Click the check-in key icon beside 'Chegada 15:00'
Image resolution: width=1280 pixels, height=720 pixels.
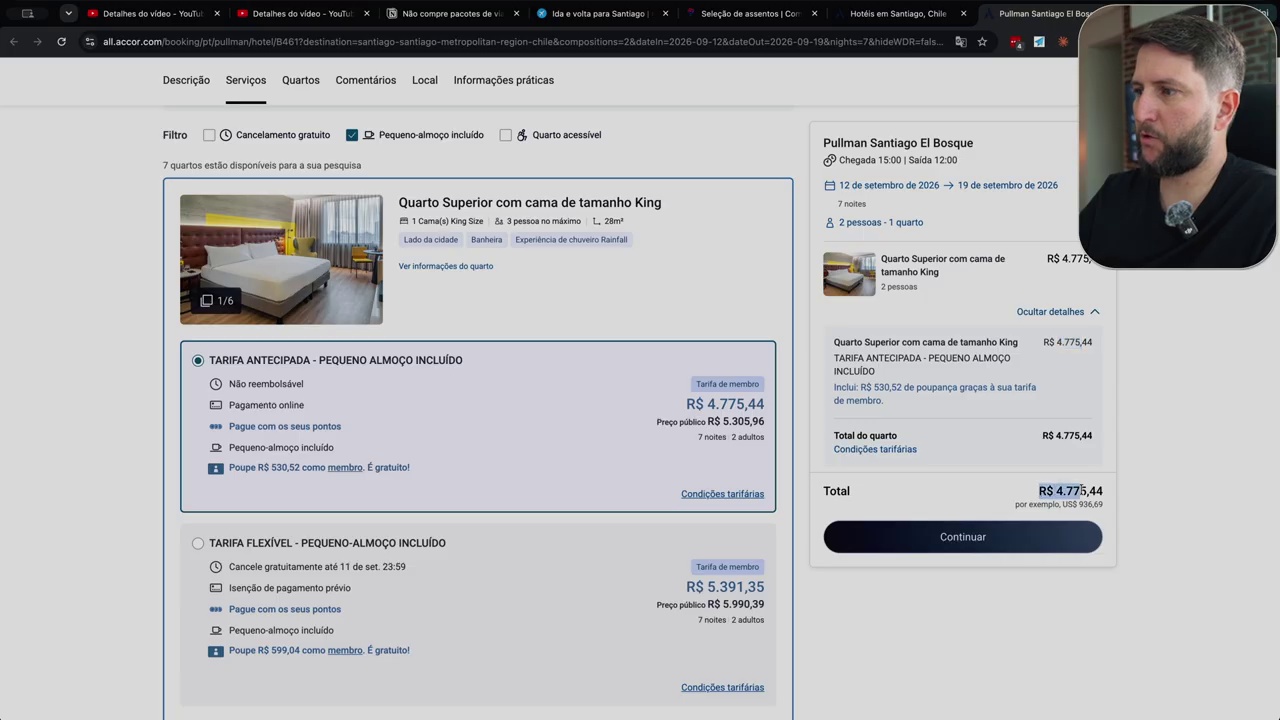click(829, 160)
